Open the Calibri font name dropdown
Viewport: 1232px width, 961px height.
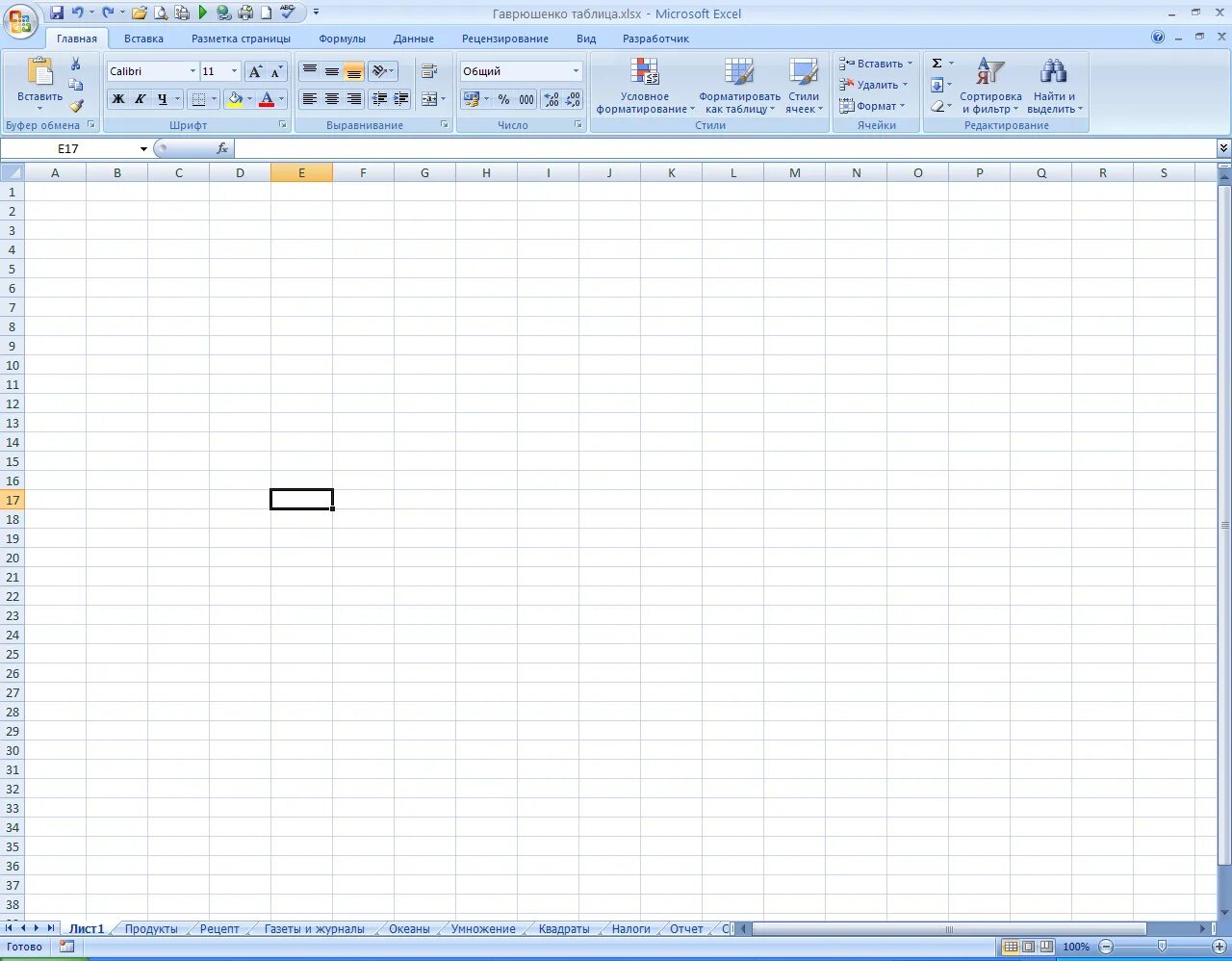192,71
